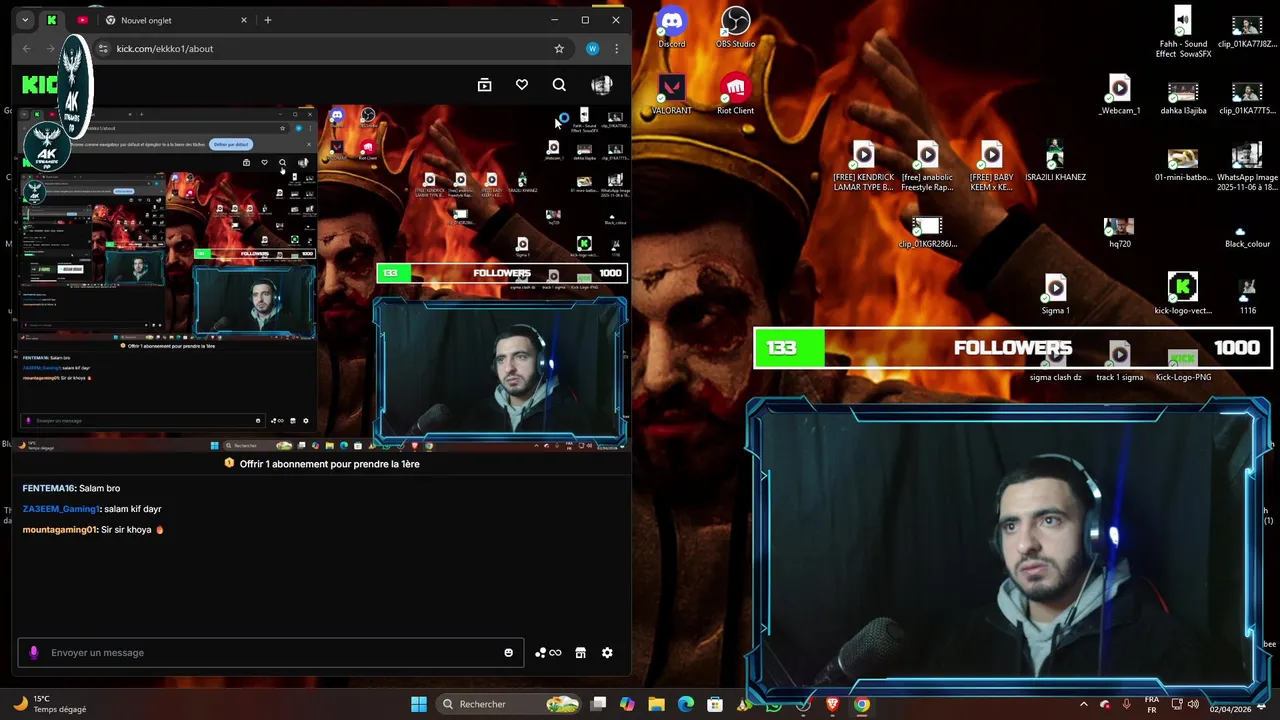This screenshot has height=720, width=1280.
Task: Open the Kick pinned browser tab
Action: tap(52, 20)
